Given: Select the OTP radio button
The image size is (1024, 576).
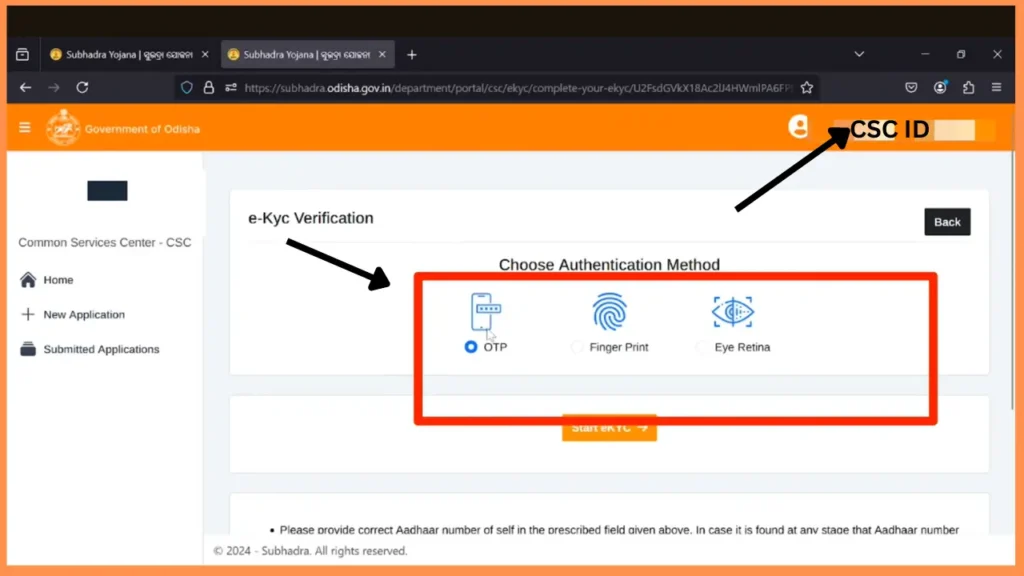Looking at the screenshot, I should tap(471, 347).
